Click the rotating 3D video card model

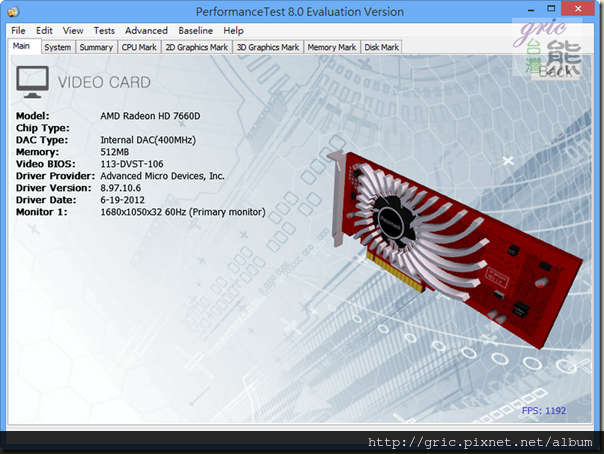pos(455,250)
